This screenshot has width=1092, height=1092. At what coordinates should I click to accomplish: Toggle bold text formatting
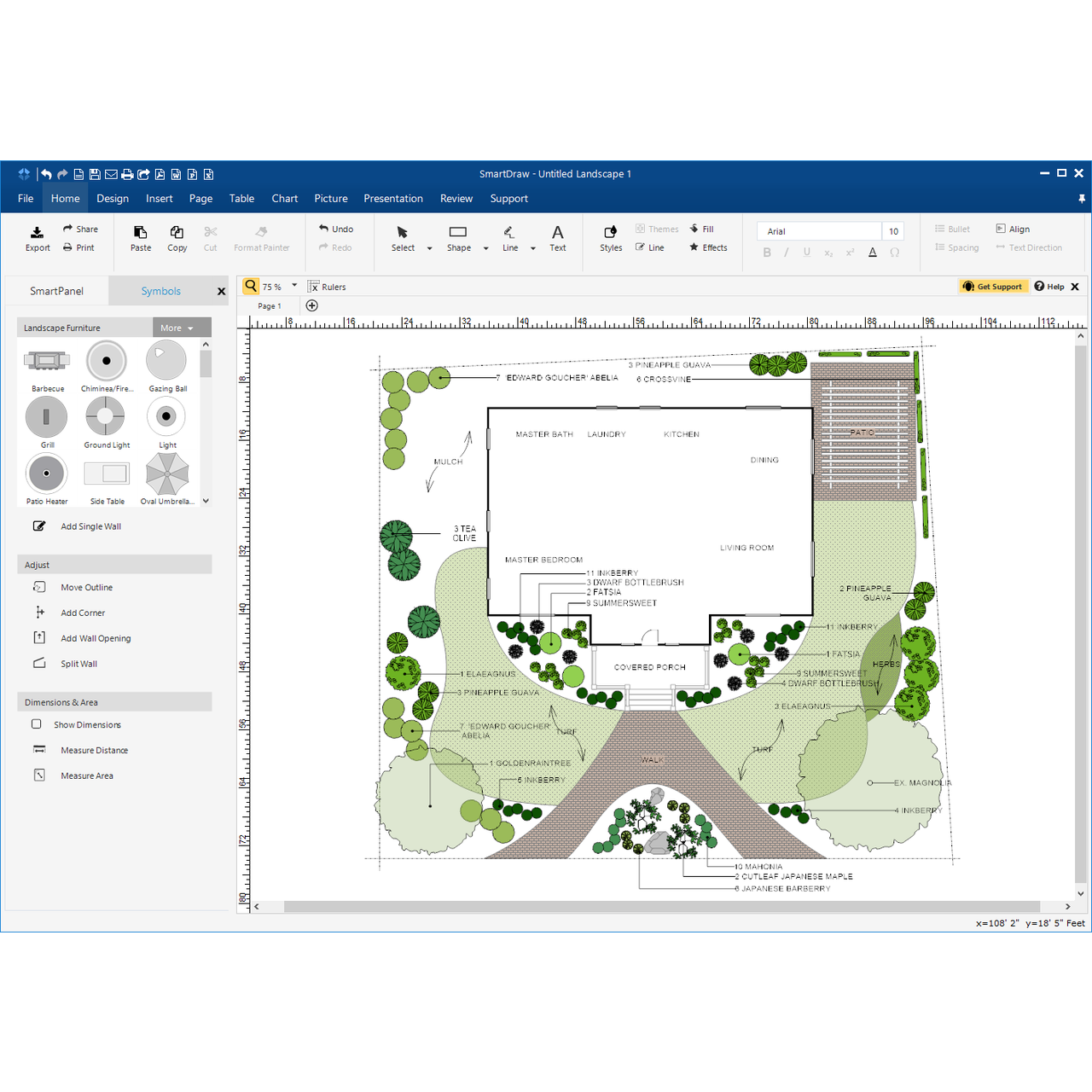point(767,252)
